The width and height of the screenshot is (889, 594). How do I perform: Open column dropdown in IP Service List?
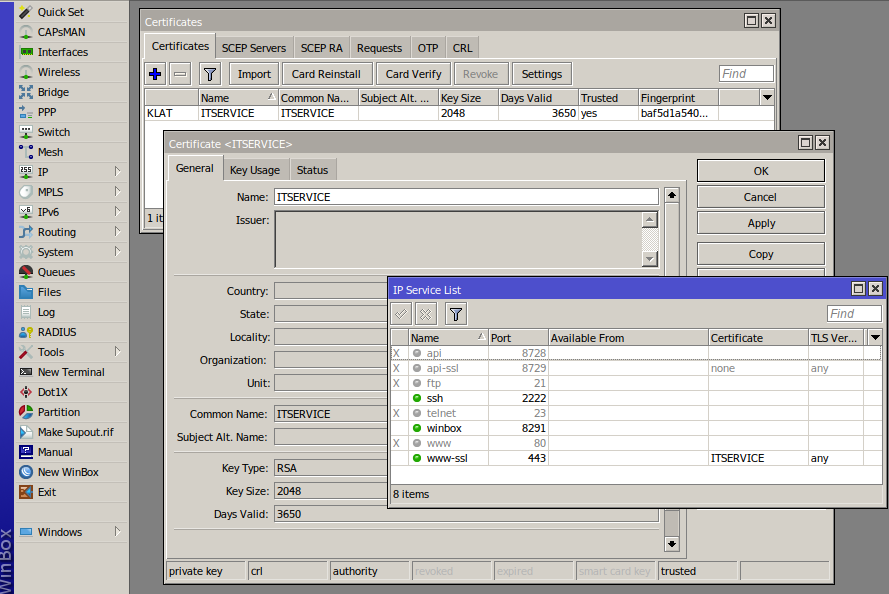coord(875,338)
